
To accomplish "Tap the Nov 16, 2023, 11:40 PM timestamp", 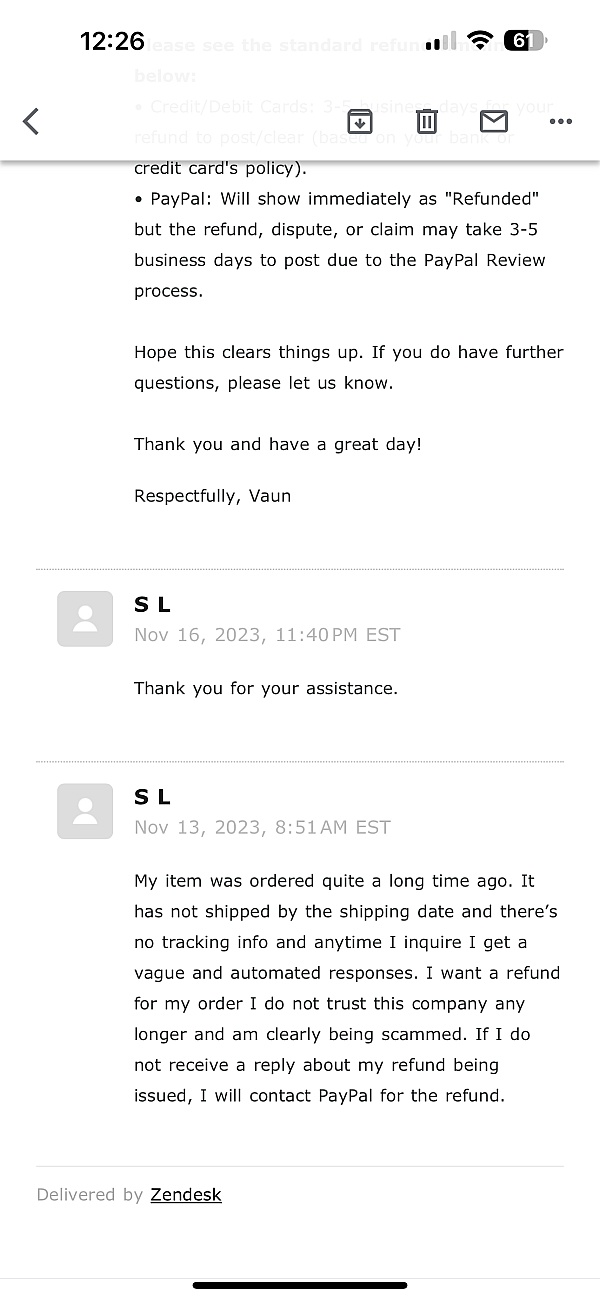I will click(x=267, y=634).
